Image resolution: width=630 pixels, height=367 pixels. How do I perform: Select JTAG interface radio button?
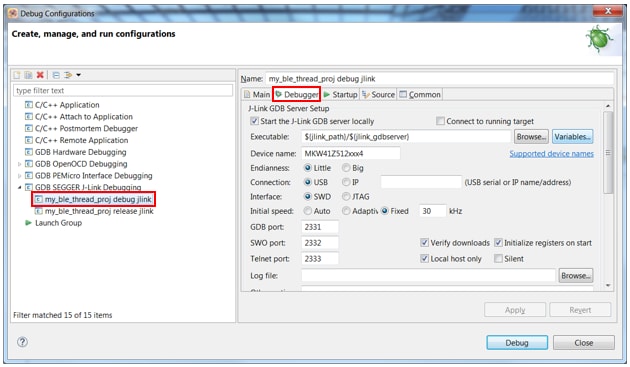pos(346,197)
